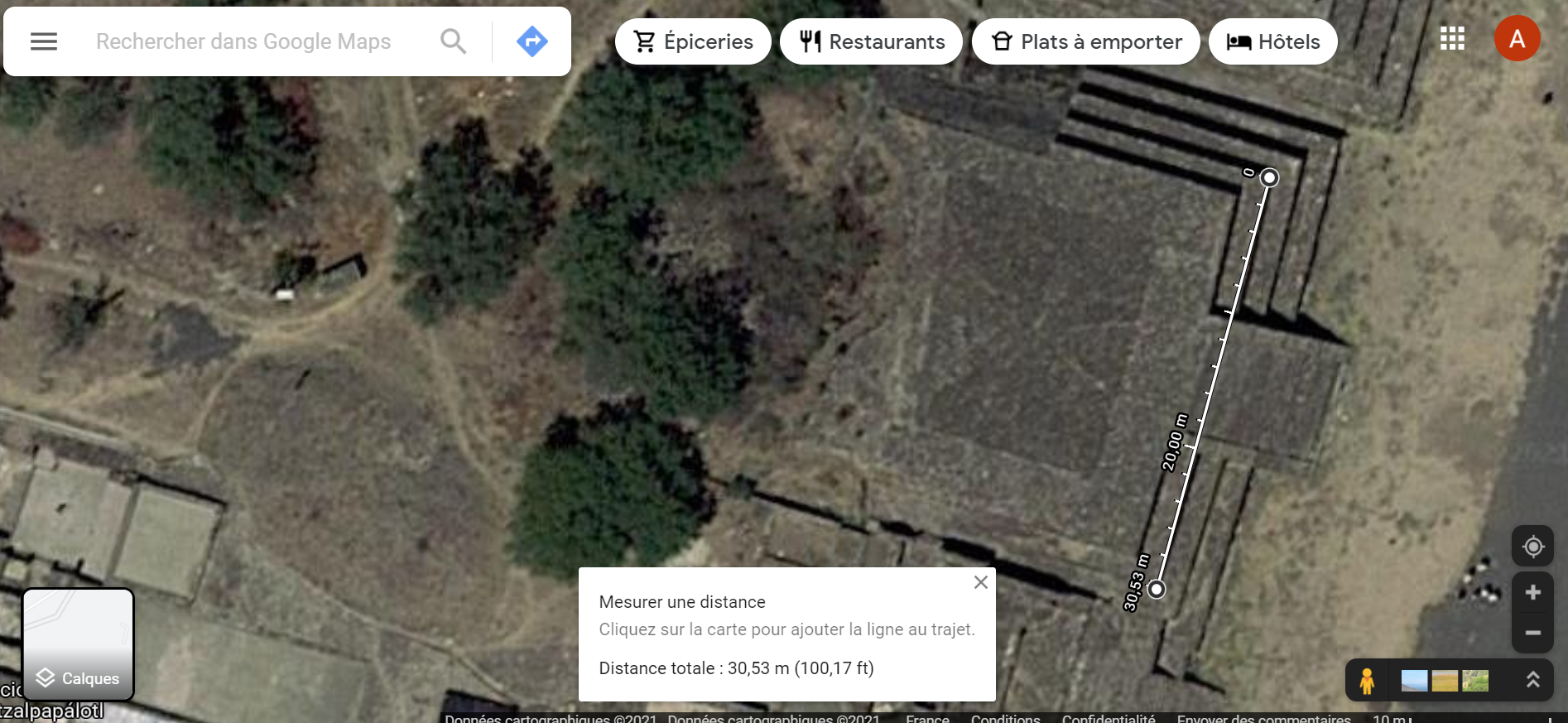This screenshot has height=723, width=1568.
Task: Zoom in with the plus button
Action: [1533, 592]
